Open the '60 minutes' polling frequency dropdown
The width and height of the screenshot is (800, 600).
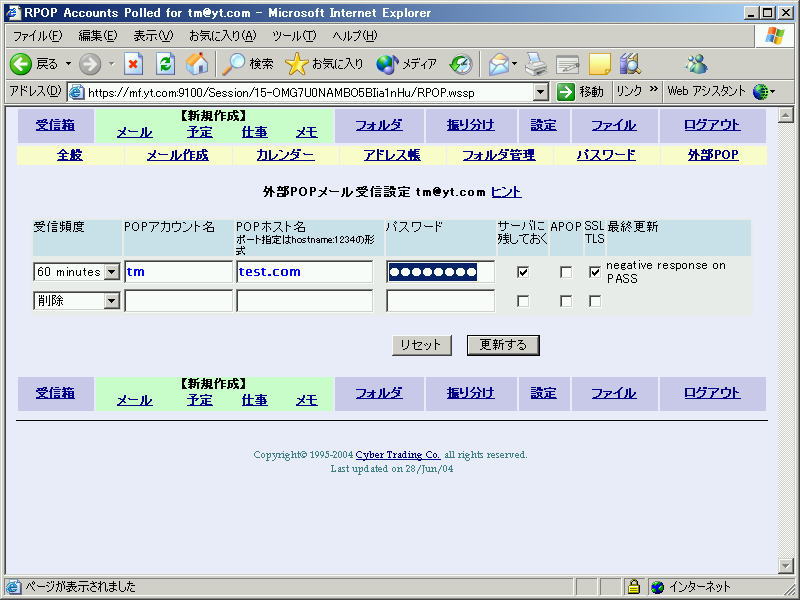111,272
